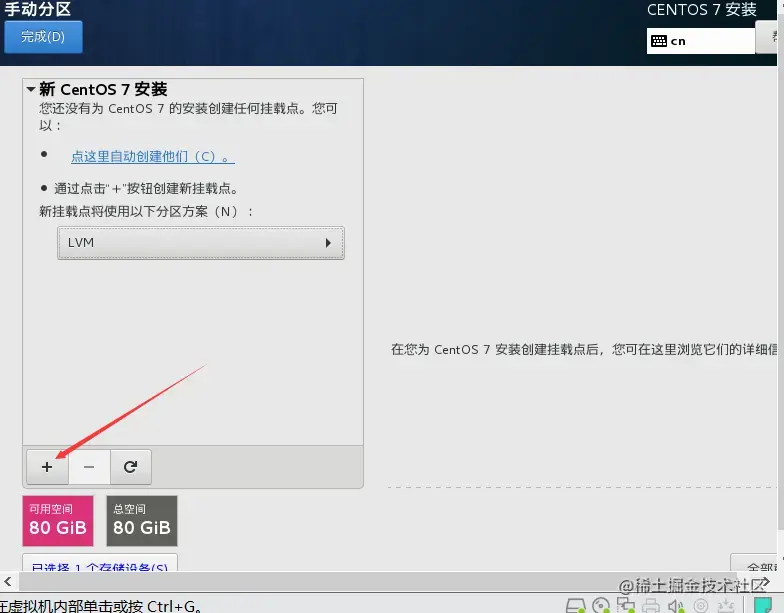Collapse the 新 CentOS 7 安装 section
The height and width of the screenshot is (613, 784).
click(x=31, y=90)
